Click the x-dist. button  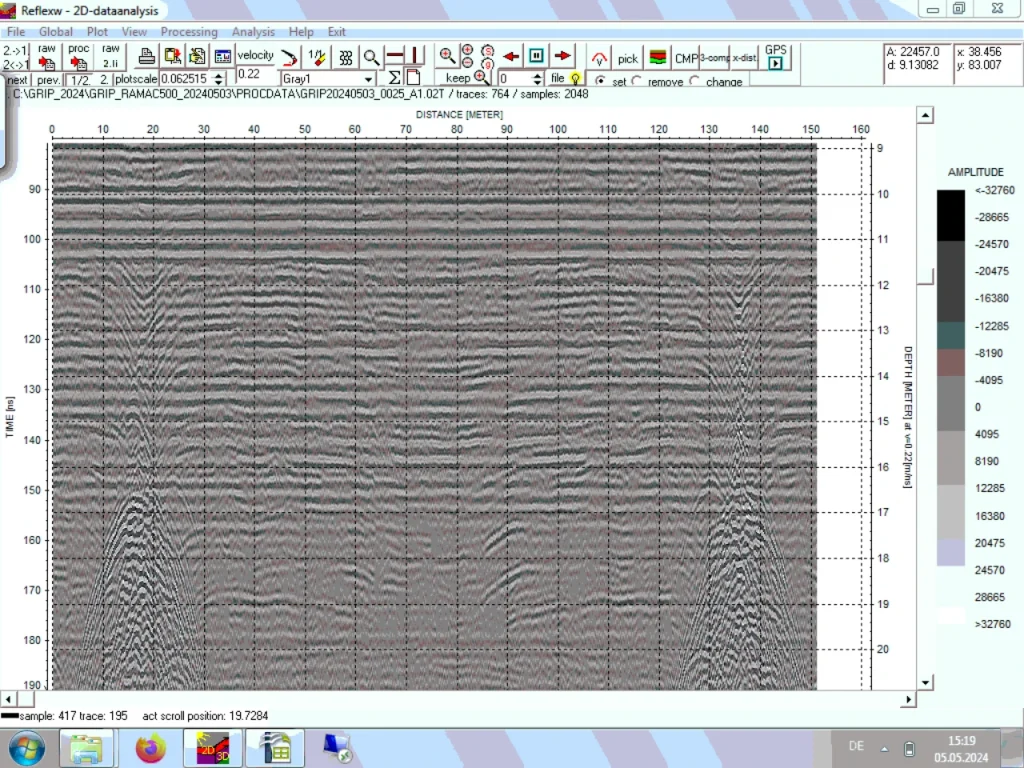point(744,58)
